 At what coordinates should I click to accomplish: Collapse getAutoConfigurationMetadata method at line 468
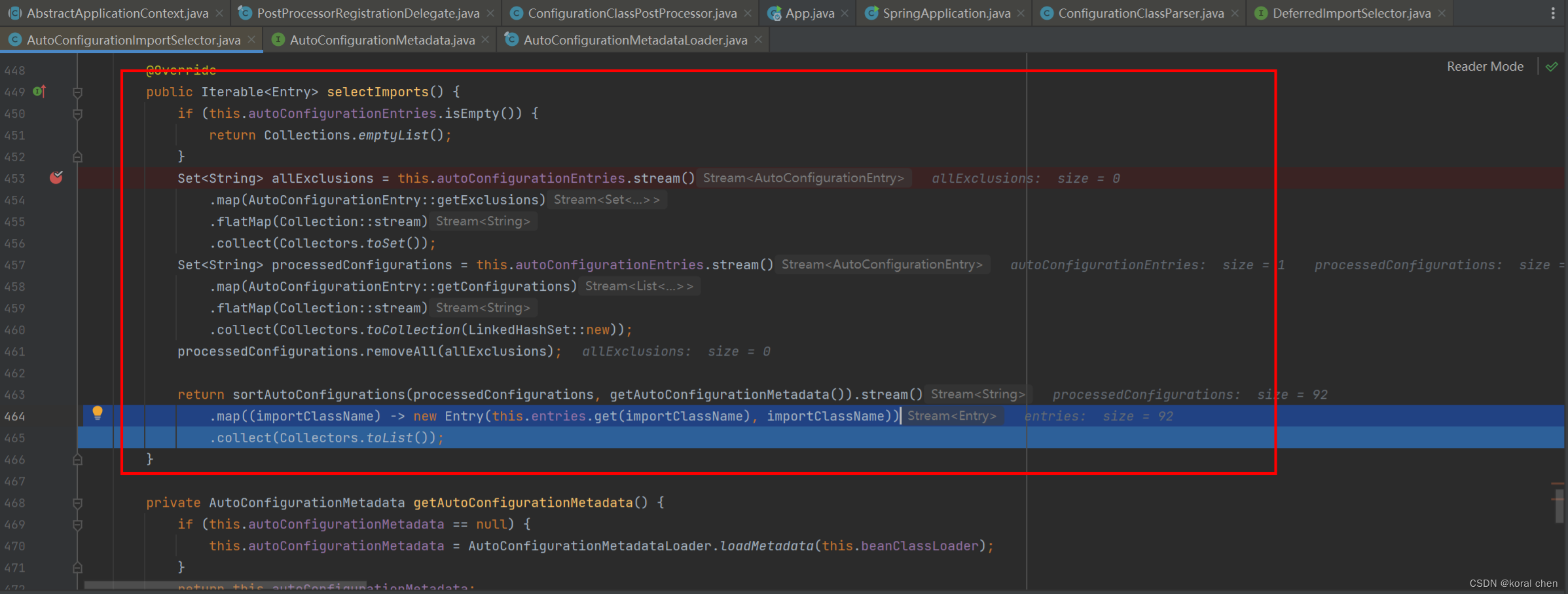[x=77, y=503]
